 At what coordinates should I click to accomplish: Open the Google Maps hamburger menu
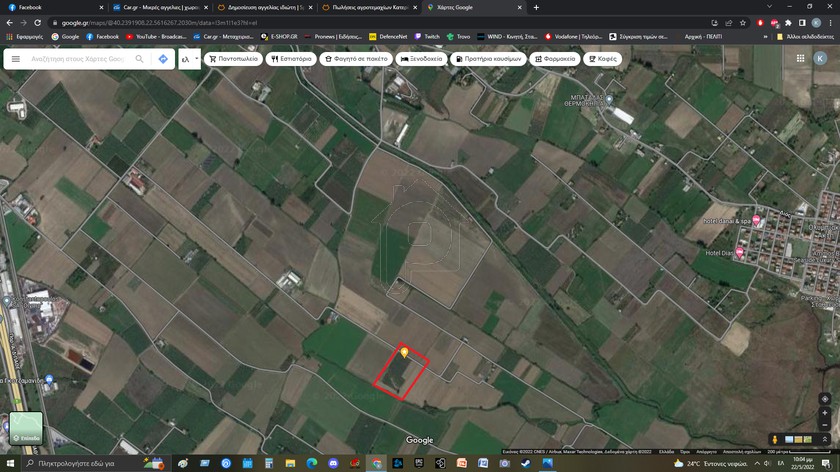[x=15, y=59]
